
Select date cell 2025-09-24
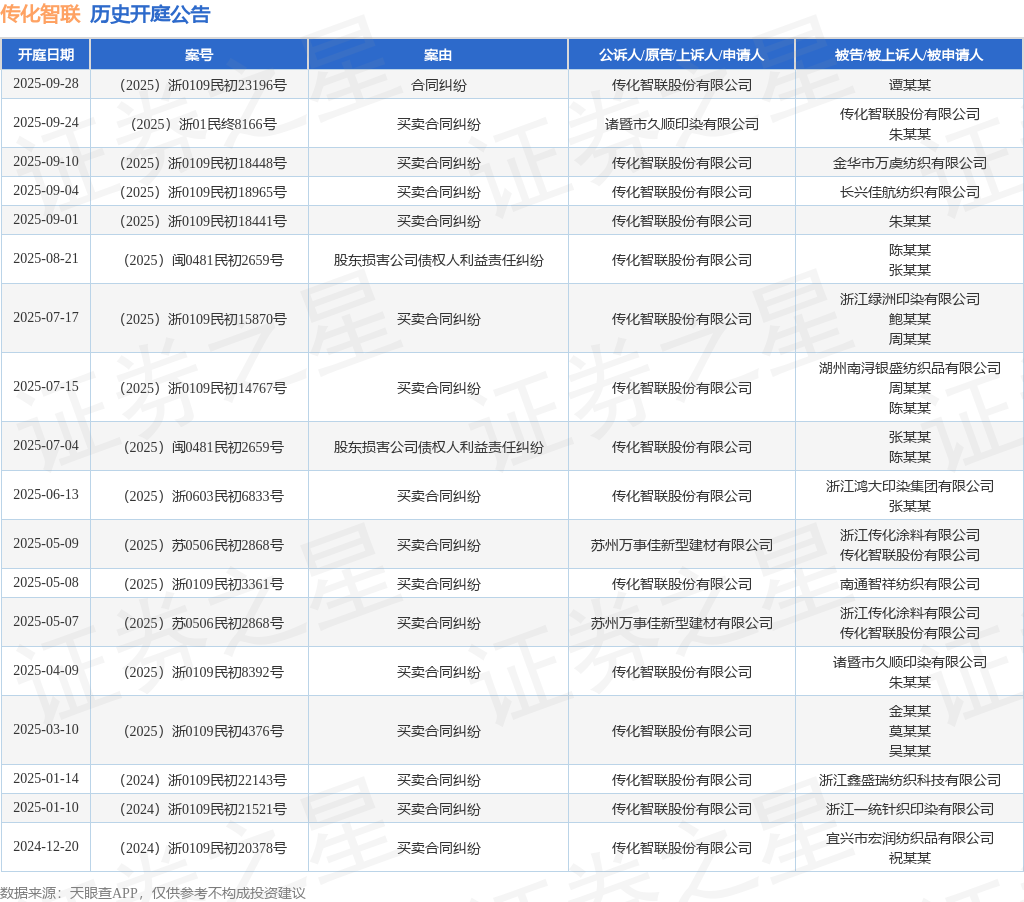pyautogui.click(x=46, y=123)
